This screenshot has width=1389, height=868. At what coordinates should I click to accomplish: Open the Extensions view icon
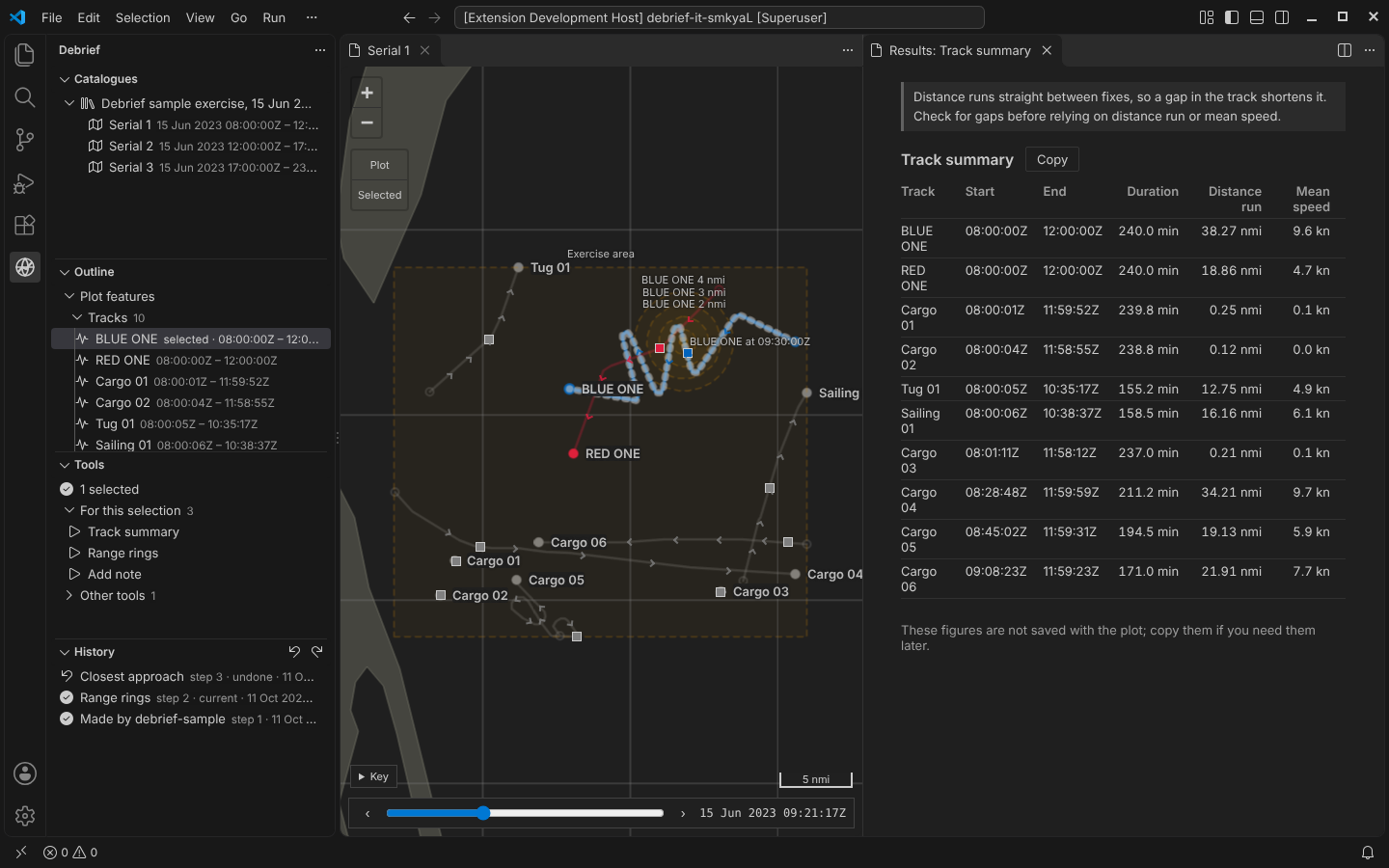coord(25,225)
